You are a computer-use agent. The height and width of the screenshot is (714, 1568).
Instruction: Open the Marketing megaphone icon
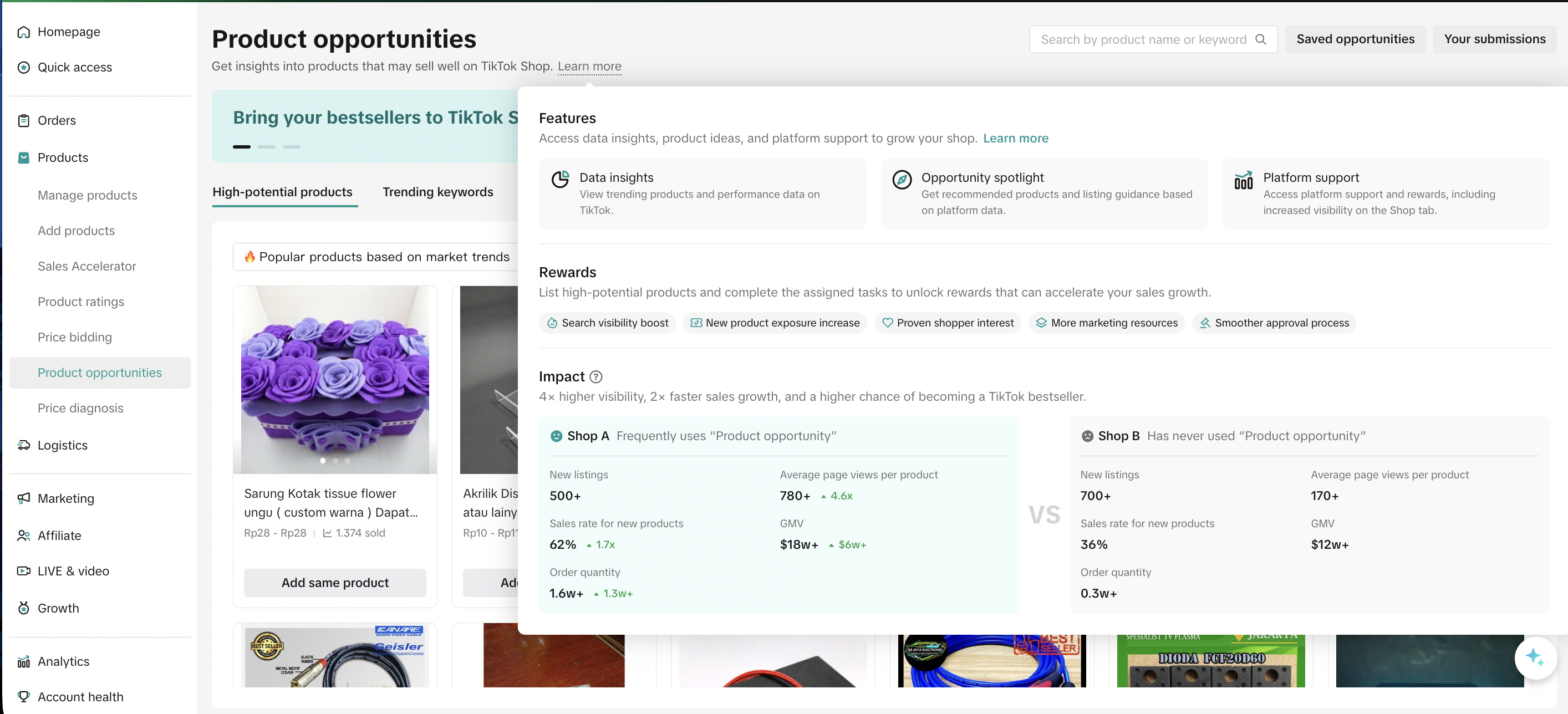click(24, 498)
